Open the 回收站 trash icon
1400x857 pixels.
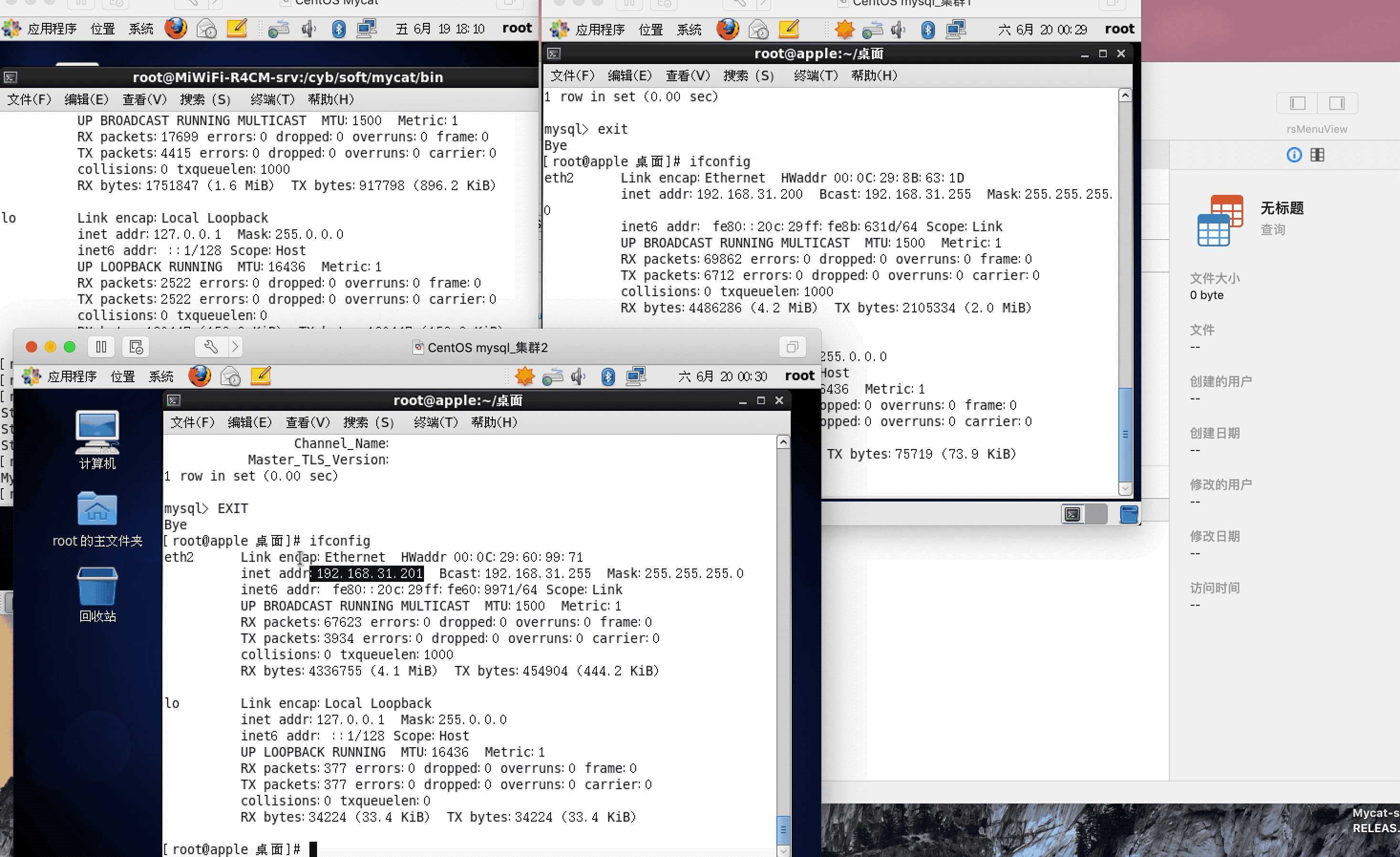tap(97, 594)
